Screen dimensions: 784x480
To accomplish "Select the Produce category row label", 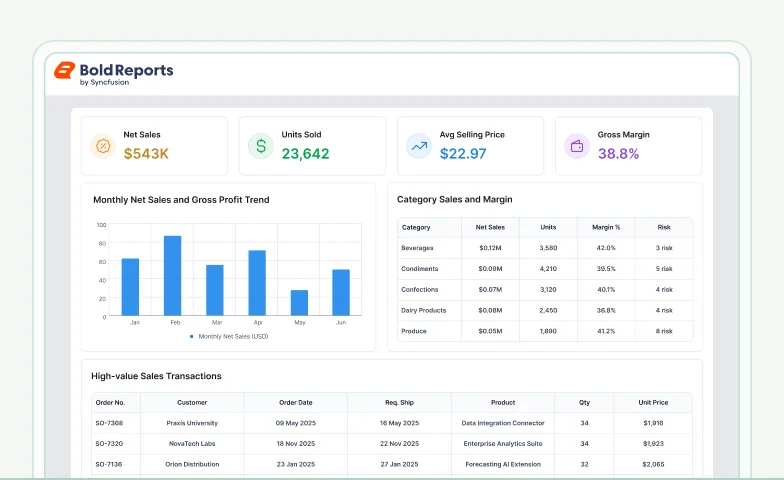I will (414, 331).
